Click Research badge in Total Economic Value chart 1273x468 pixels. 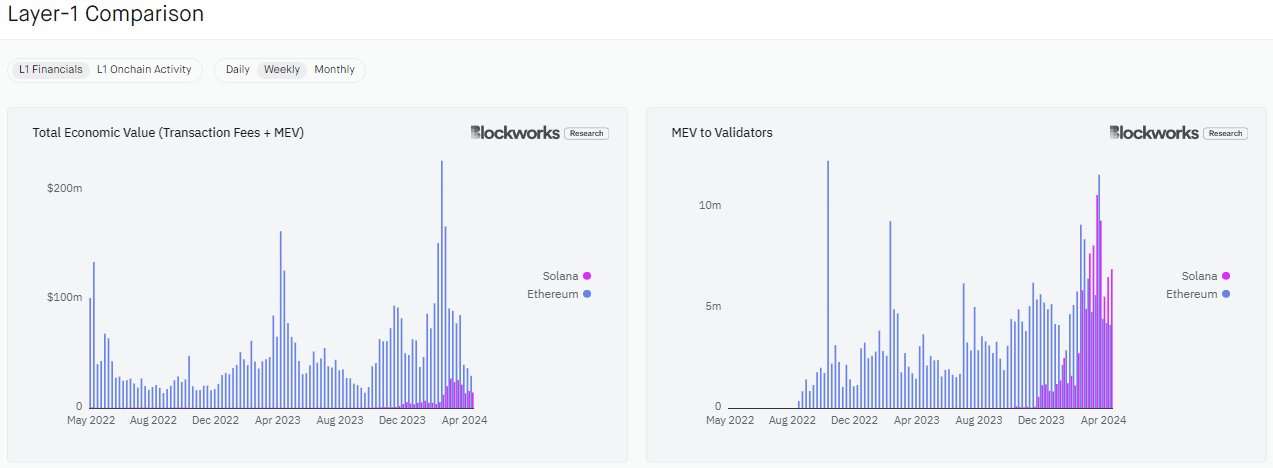click(x=586, y=133)
